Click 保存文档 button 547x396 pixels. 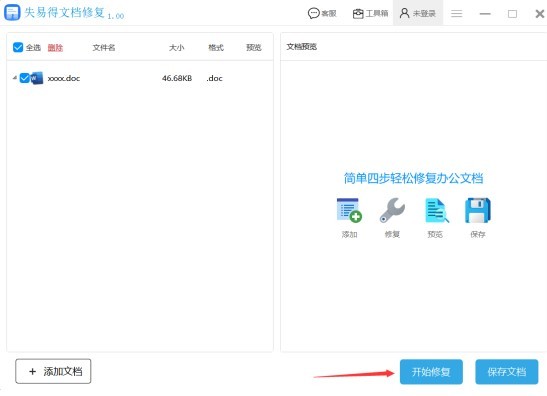(507, 372)
